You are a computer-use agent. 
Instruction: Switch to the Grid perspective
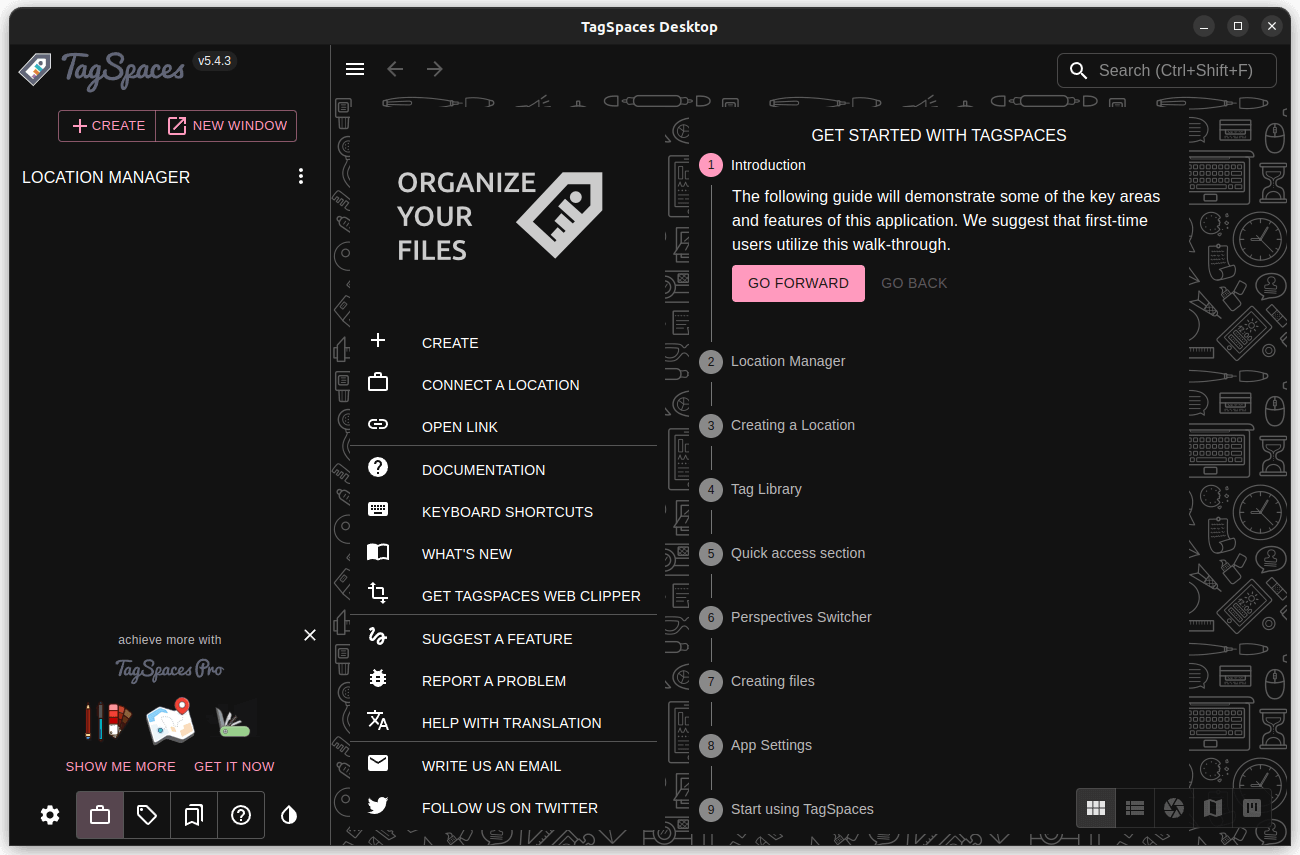pos(1095,808)
